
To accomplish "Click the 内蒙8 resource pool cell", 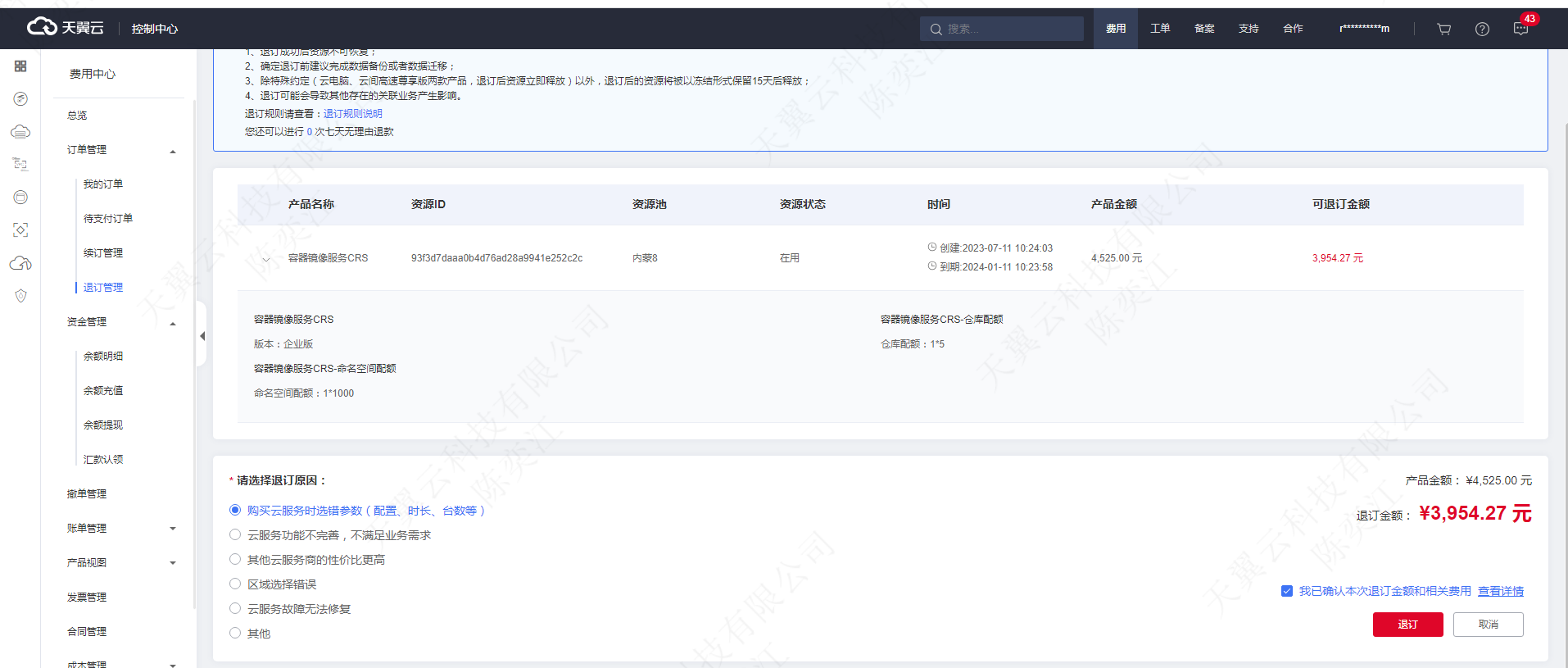I will point(645,258).
